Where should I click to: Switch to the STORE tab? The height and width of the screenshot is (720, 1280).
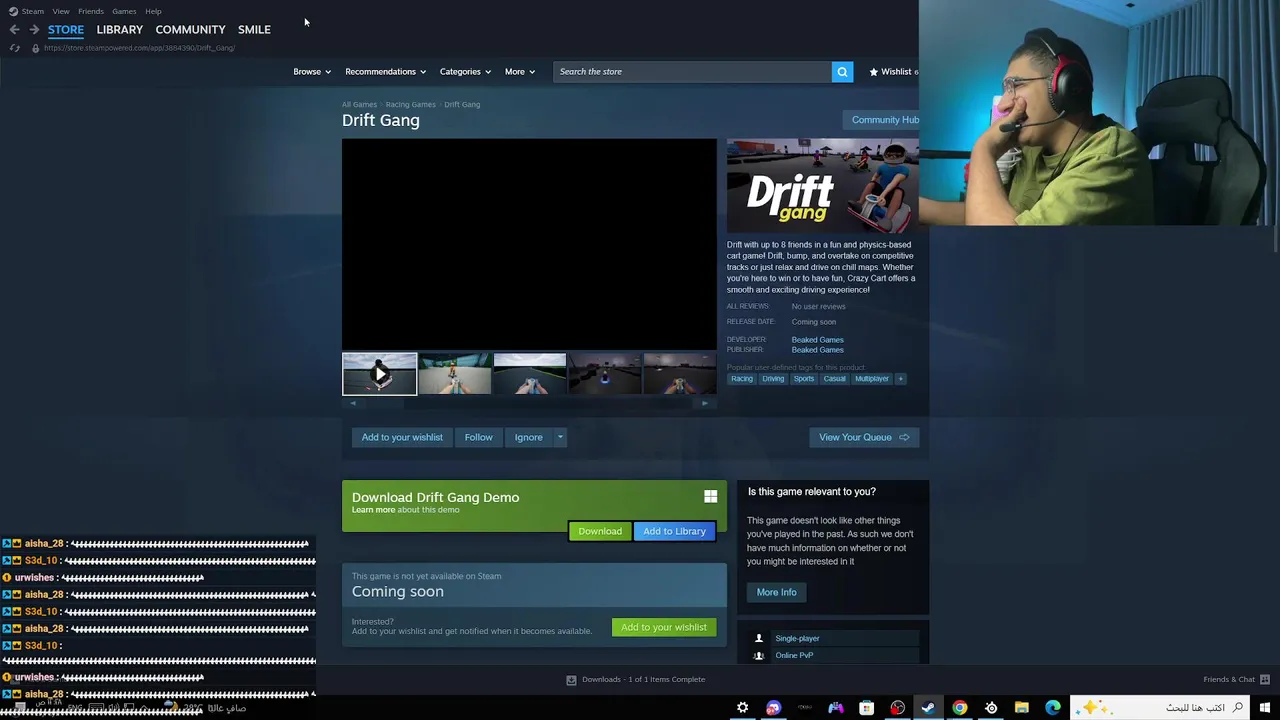point(66,30)
